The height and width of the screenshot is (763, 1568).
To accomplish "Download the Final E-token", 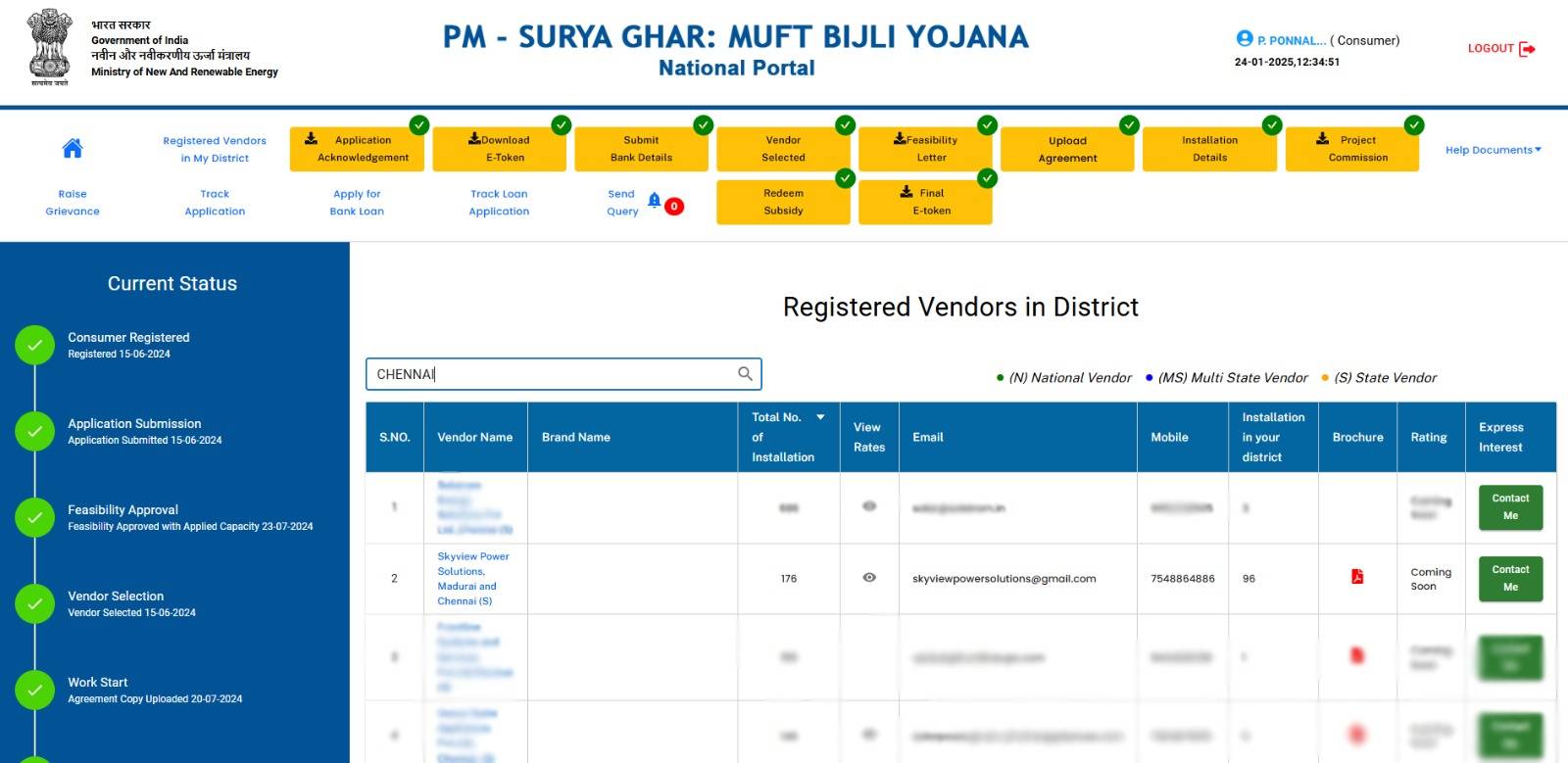I will 926,202.
